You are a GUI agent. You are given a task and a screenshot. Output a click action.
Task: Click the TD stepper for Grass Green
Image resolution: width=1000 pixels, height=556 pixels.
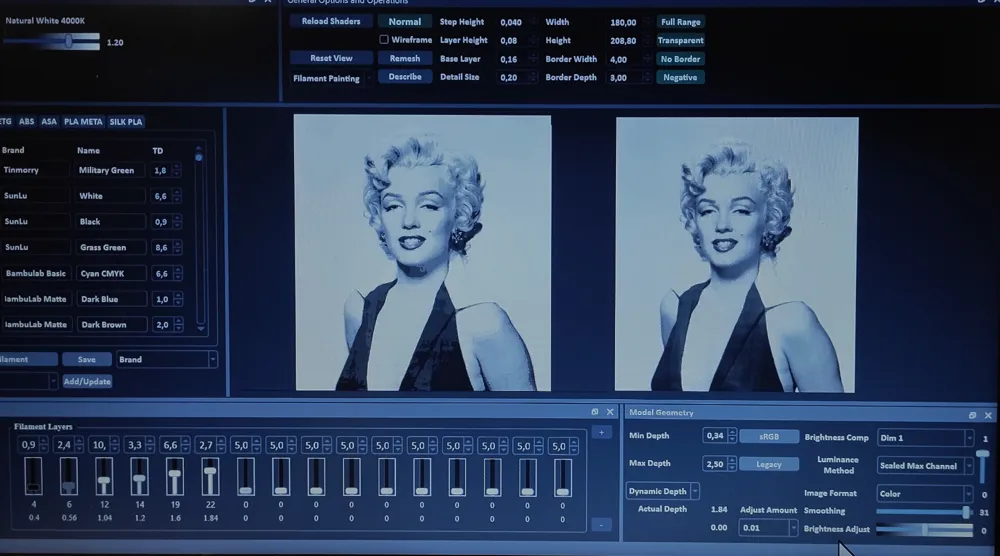(177, 247)
